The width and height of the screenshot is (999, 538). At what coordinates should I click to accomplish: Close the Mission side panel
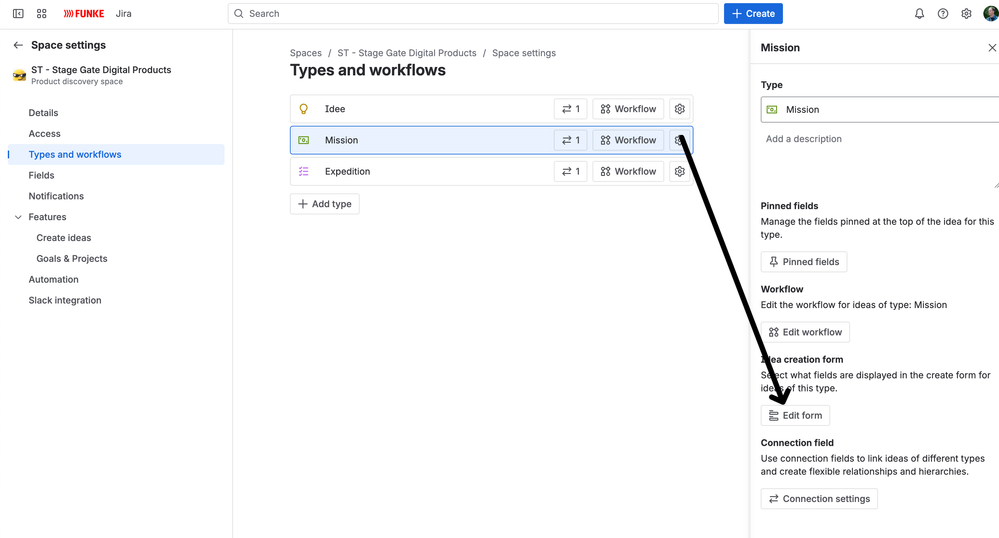pyautogui.click(x=992, y=48)
